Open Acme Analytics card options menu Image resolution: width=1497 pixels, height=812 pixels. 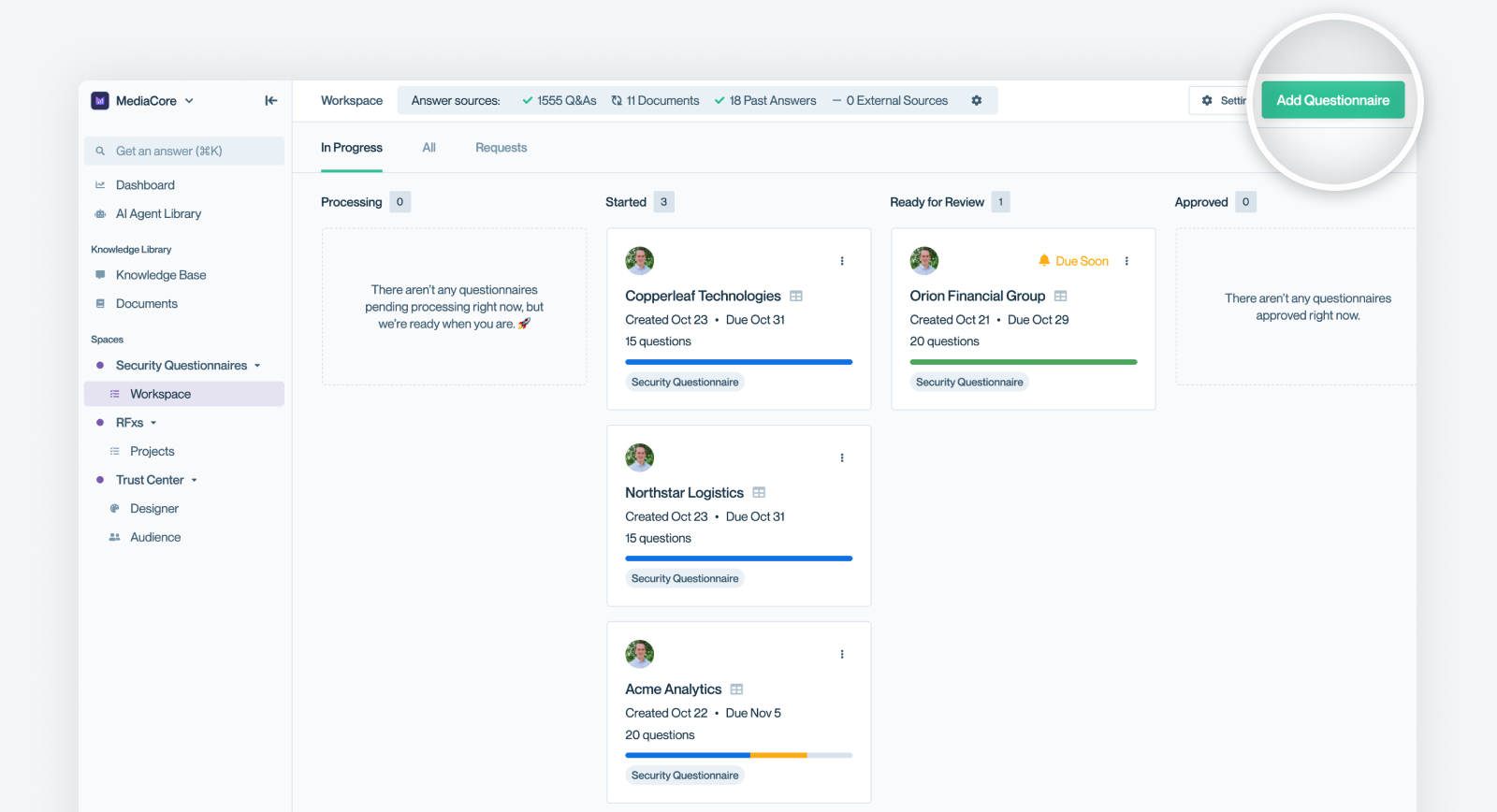tap(842, 654)
